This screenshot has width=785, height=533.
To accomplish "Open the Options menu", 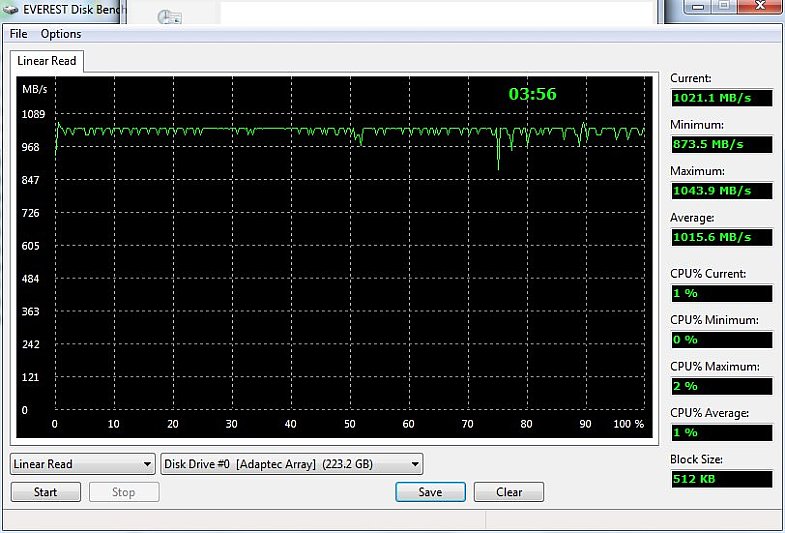I will pyautogui.click(x=61, y=34).
